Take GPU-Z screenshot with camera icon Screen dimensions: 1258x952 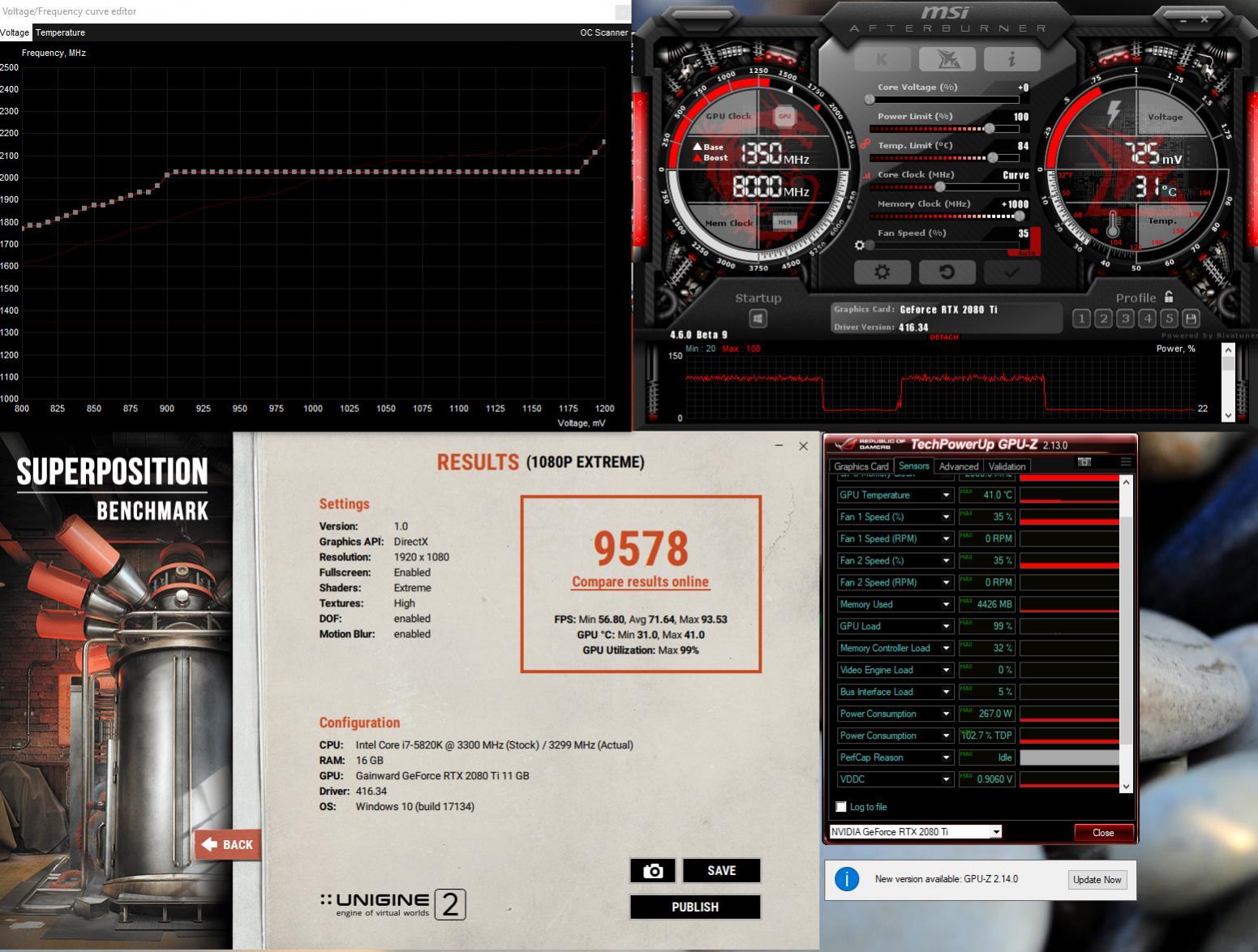1084,461
